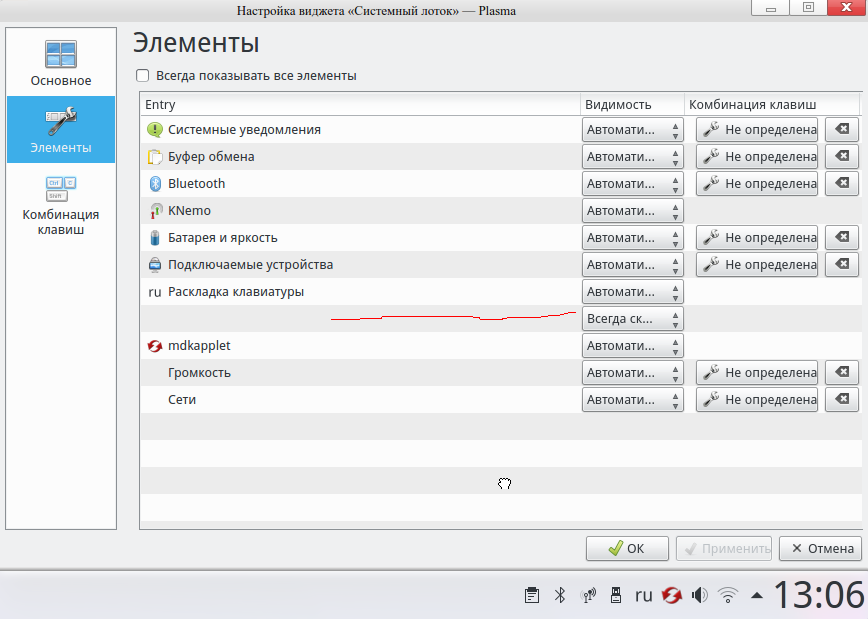Select the Громкость entry text

(199, 373)
